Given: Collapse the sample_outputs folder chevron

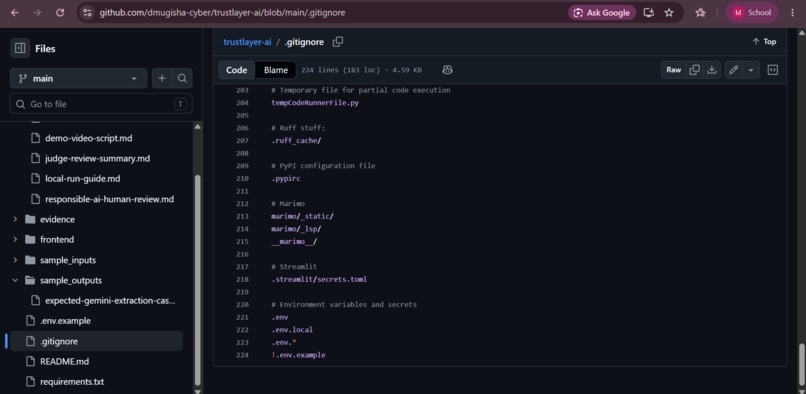Looking at the screenshot, I should [x=15, y=280].
